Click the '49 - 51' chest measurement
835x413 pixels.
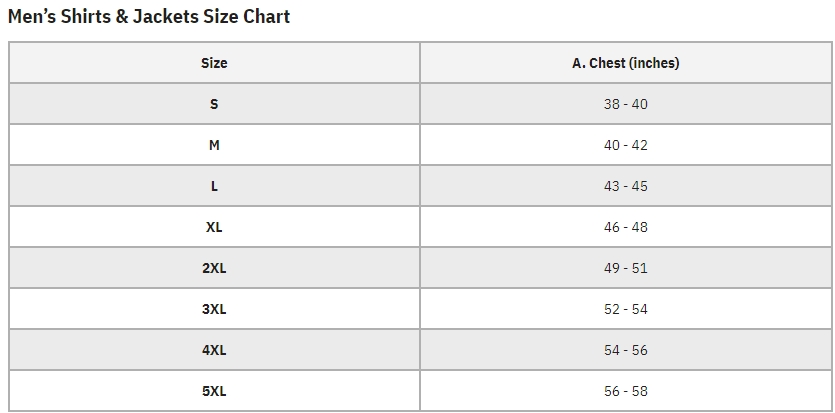coord(625,268)
